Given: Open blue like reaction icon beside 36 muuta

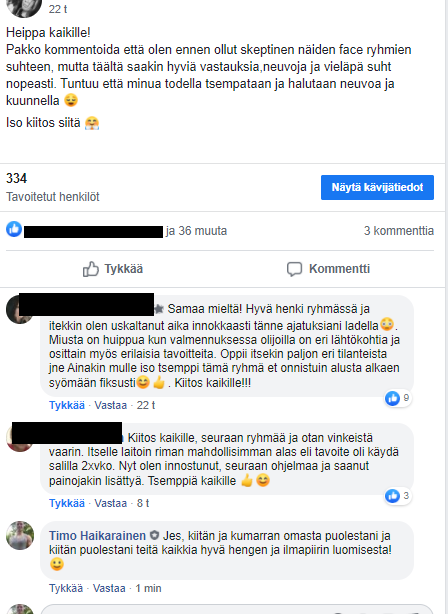Looking at the screenshot, I should (14, 229).
